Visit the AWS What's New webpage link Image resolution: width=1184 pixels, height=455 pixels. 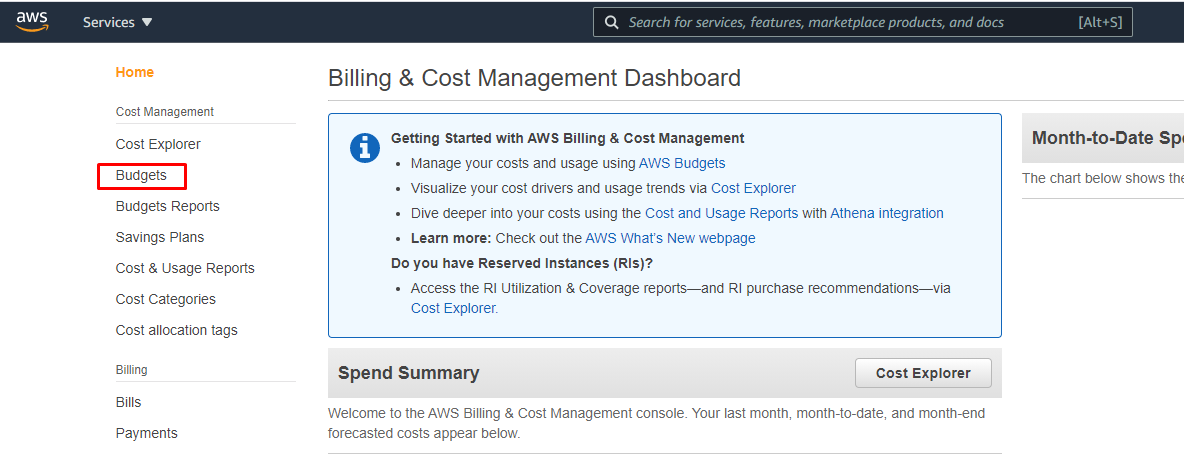pos(670,238)
